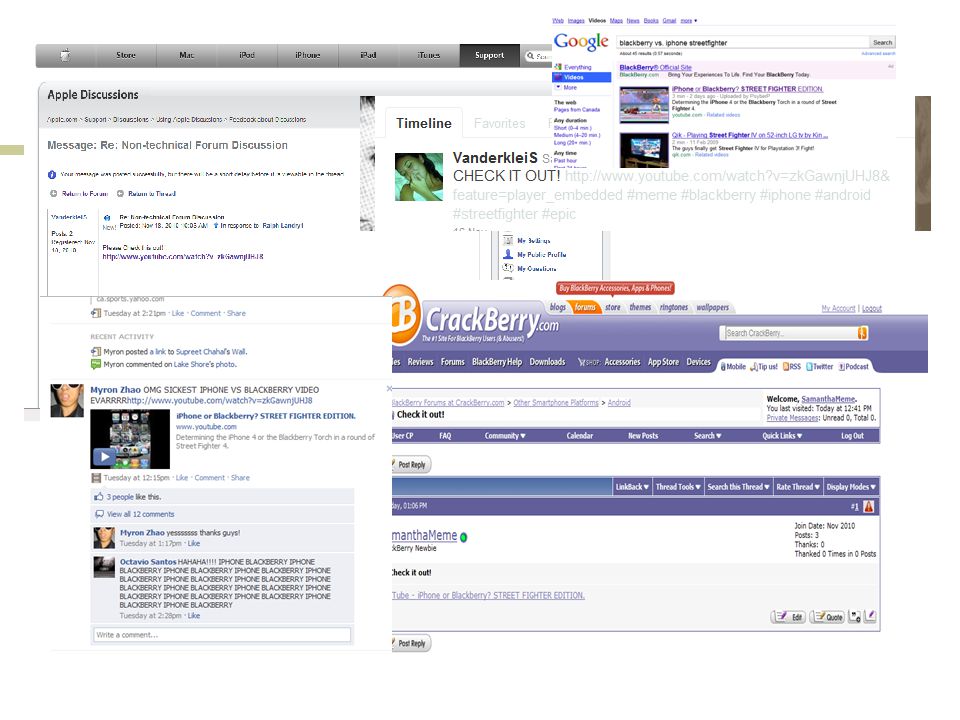Click the Apple logo in Apple navigation bar
This screenshot has width=960, height=720.
(x=66, y=55)
